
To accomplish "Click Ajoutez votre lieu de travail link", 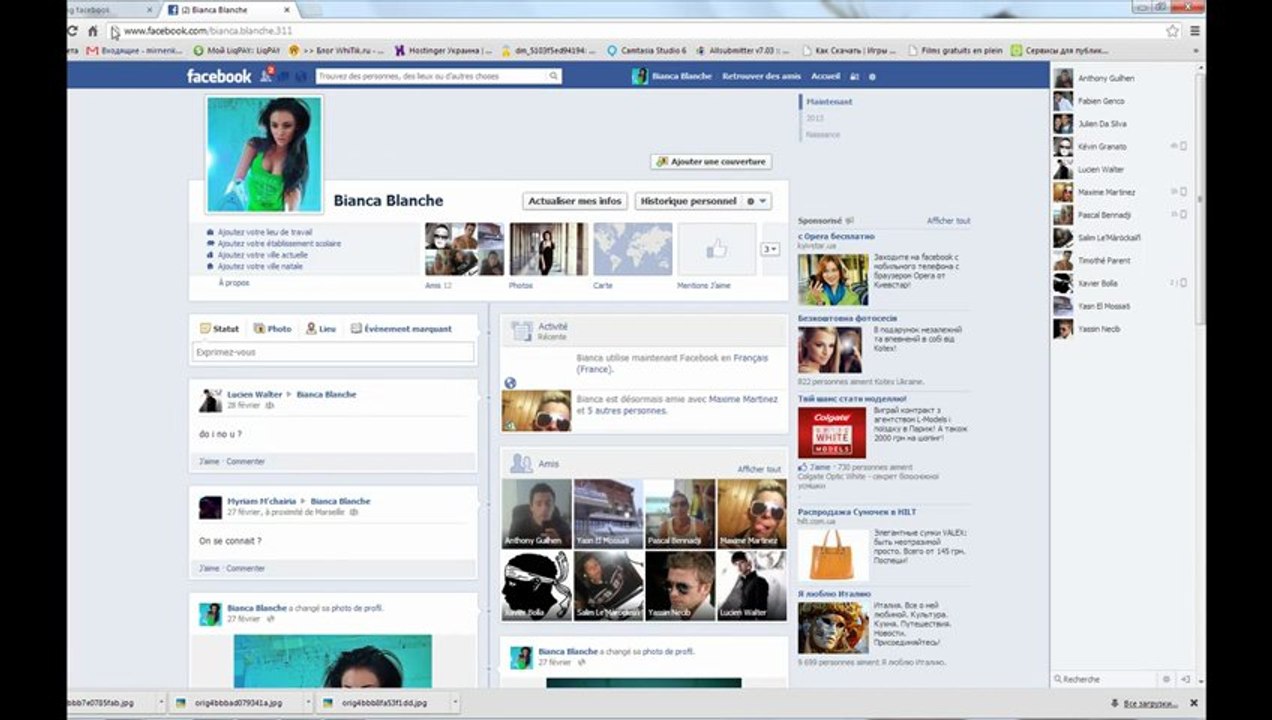I will click(x=265, y=232).
